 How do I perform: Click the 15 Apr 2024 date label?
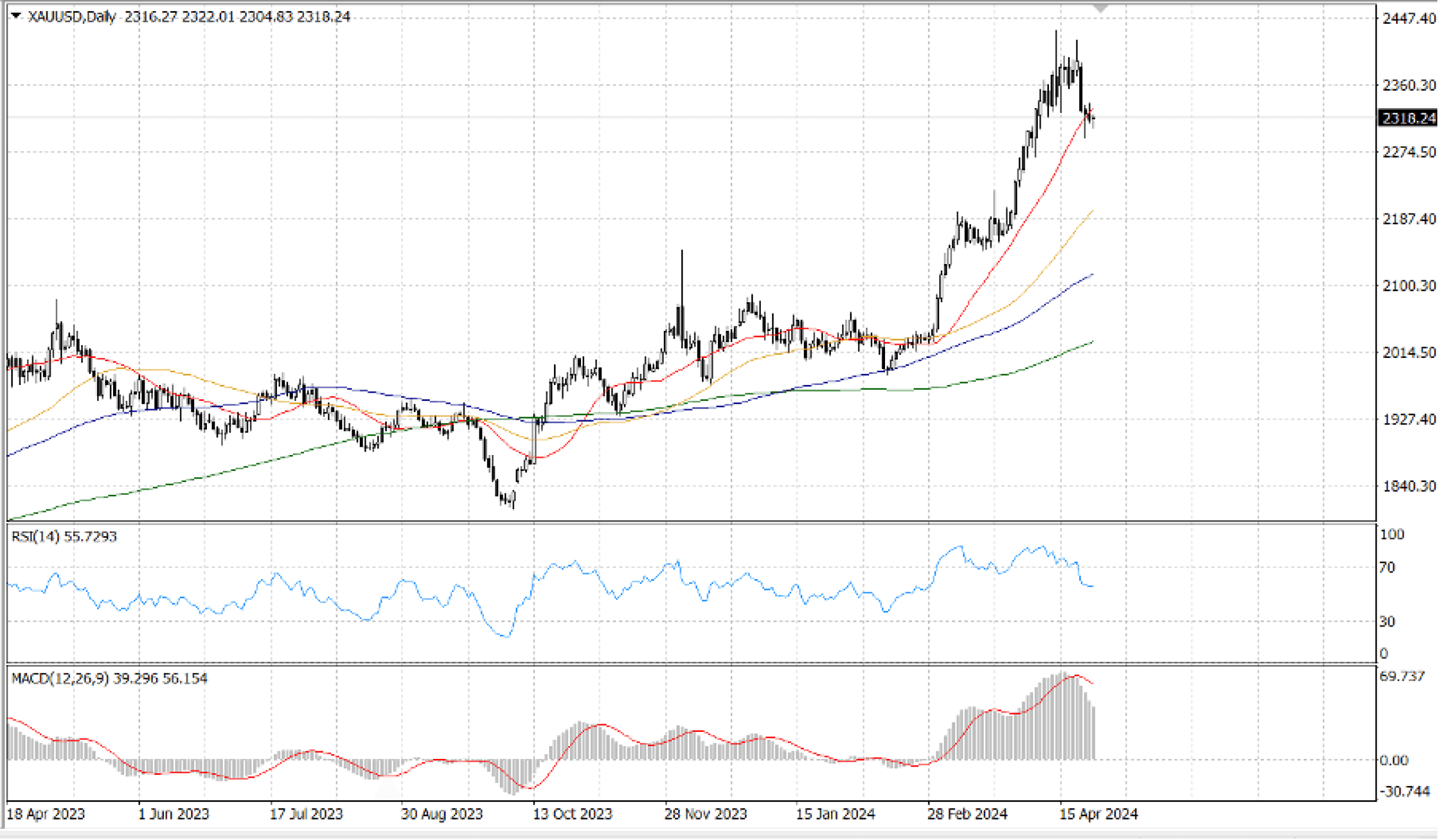point(1099,814)
